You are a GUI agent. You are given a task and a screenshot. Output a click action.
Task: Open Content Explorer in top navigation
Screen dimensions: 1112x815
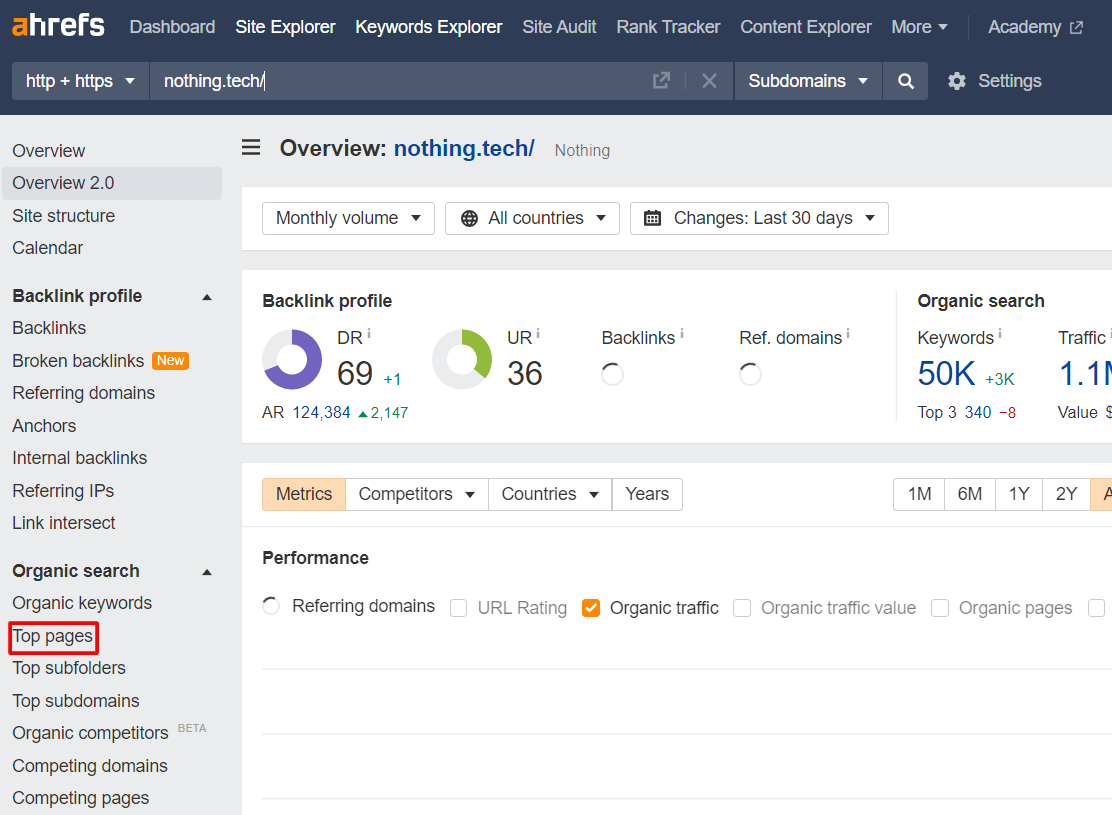tap(806, 27)
